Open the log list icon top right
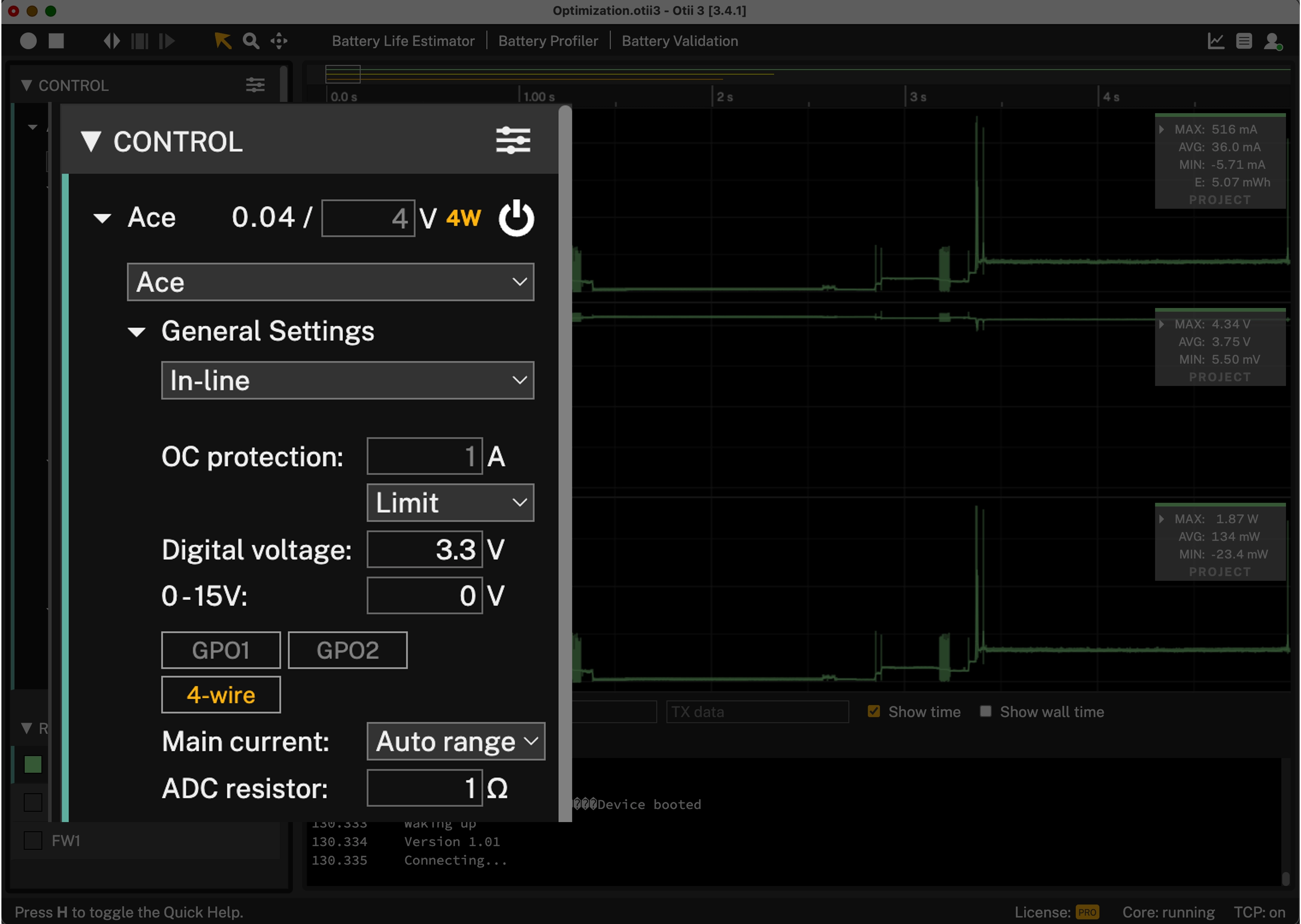Viewport: 1301px width, 924px height. [x=1244, y=40]
